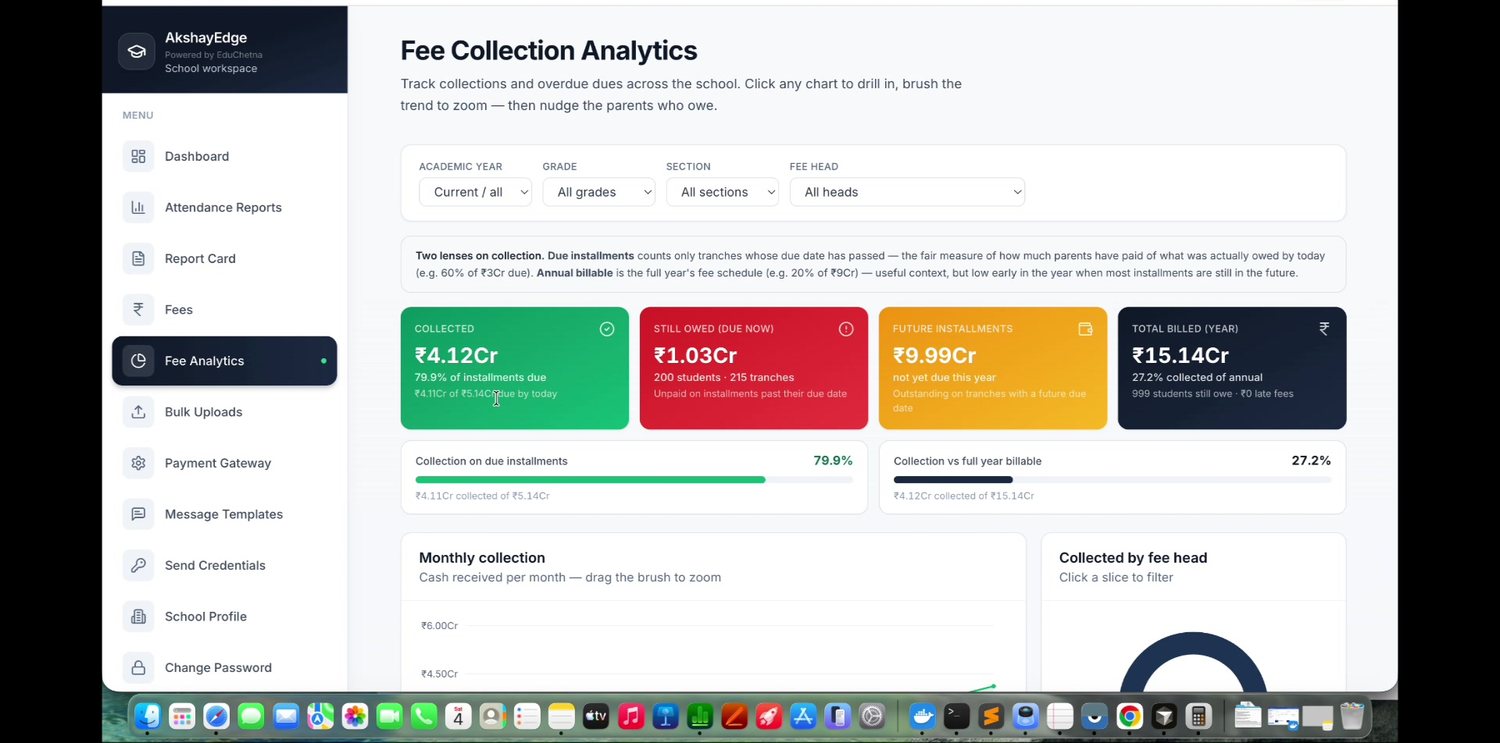Open Send Credentials menu item

(x=224, y=564)
